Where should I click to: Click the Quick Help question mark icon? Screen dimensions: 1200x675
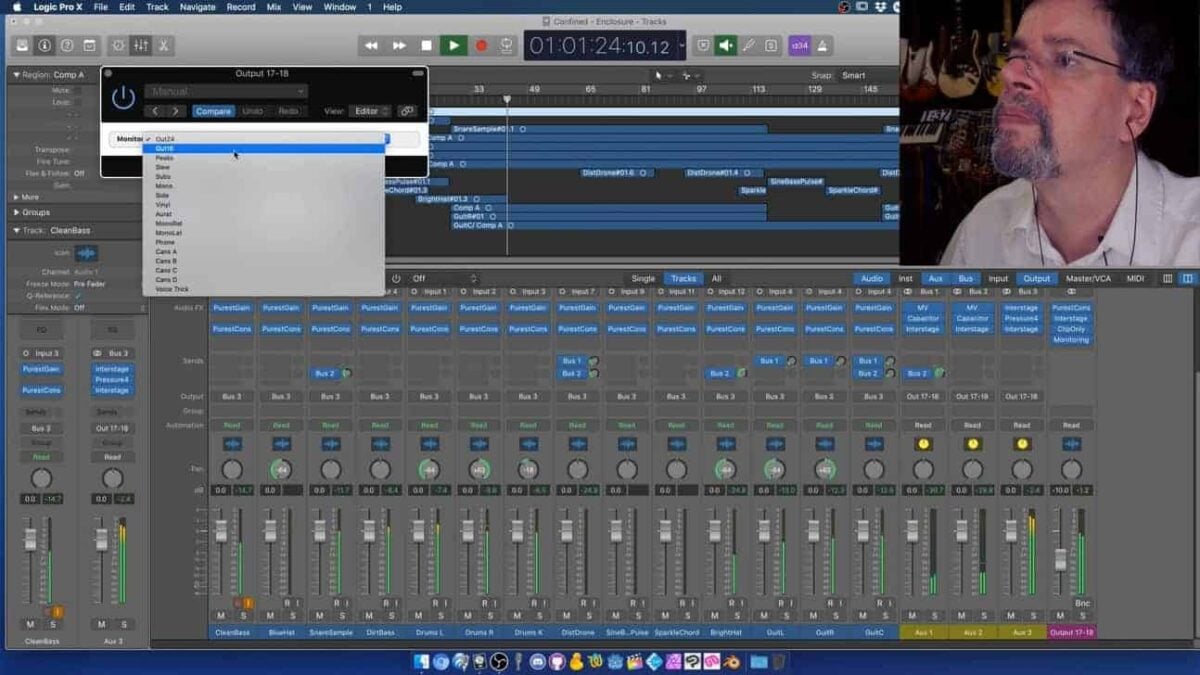(x=67, y=45)
